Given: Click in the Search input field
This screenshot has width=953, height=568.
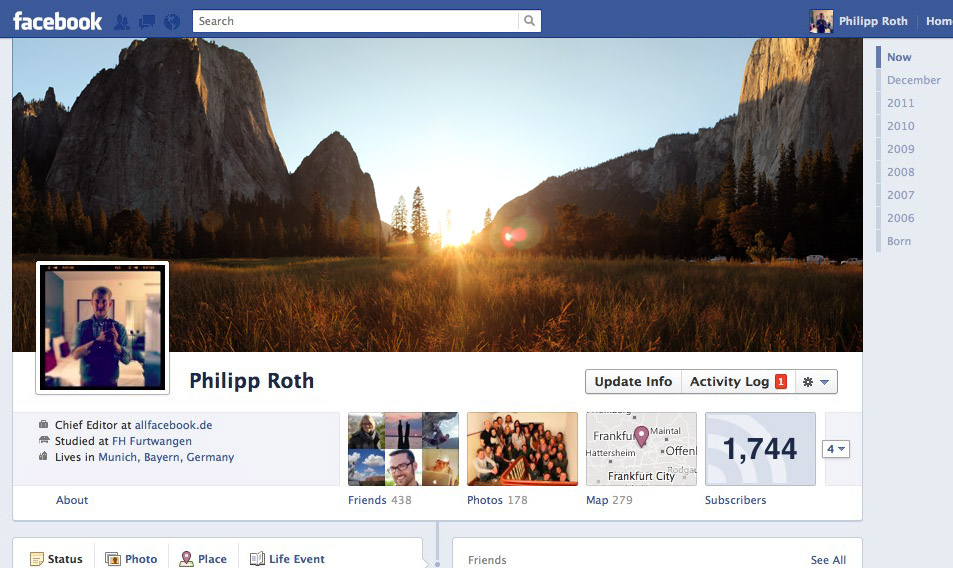Looking at the screenshot, I should [x=355, y=21].
